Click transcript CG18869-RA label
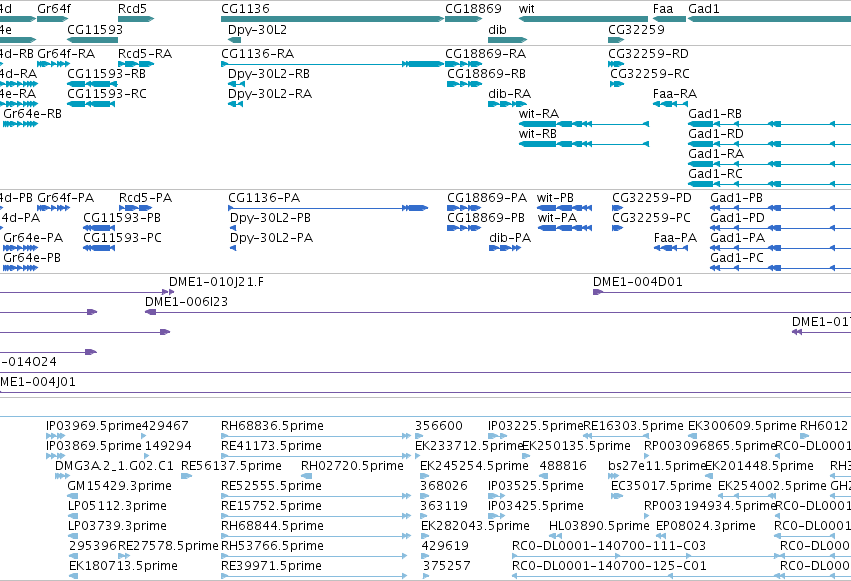The height and width of the screenshot is (581, 851). [x=485, y=54]
